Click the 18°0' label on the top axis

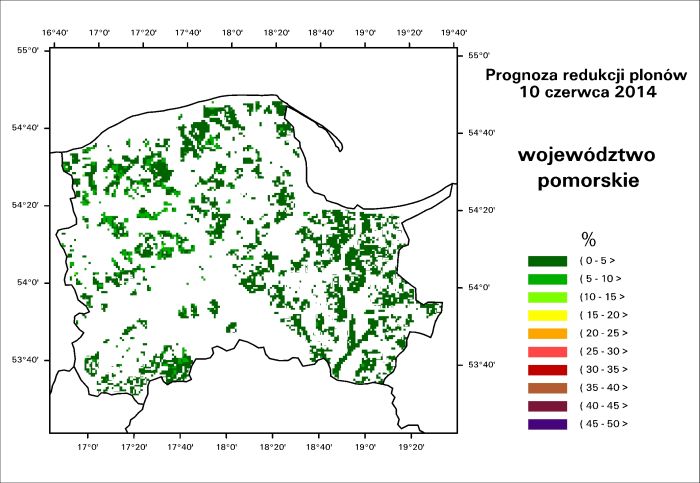point(232,33)
